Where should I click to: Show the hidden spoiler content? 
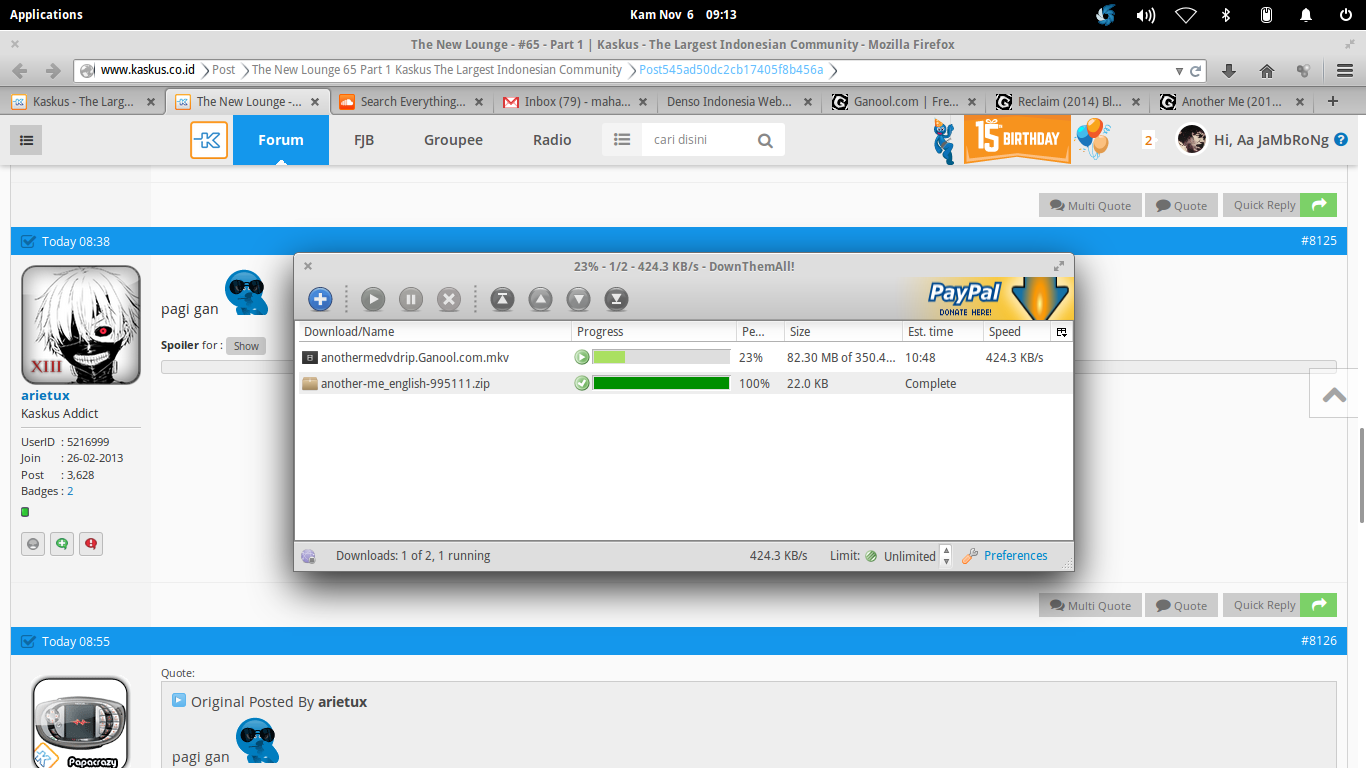pos(245,346)
